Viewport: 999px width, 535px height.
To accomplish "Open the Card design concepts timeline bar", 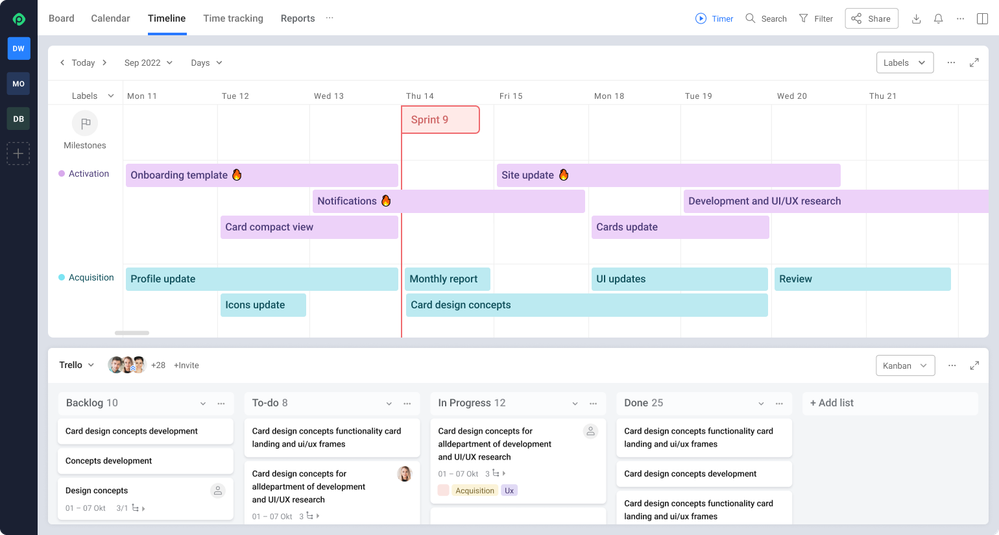I will click(x=587, y=305).
